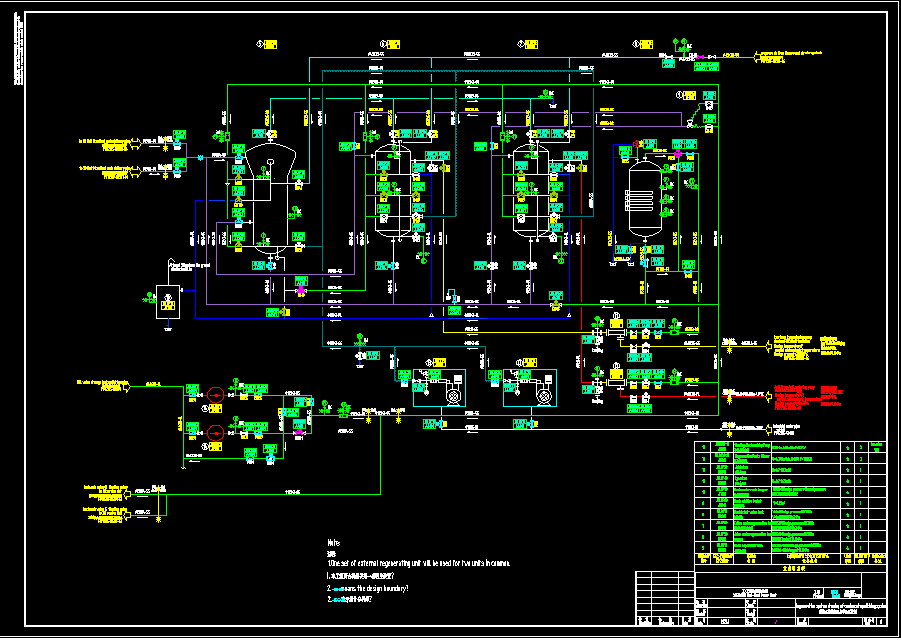Select the fourth yellow equipment tag at top

pos(646,44)
